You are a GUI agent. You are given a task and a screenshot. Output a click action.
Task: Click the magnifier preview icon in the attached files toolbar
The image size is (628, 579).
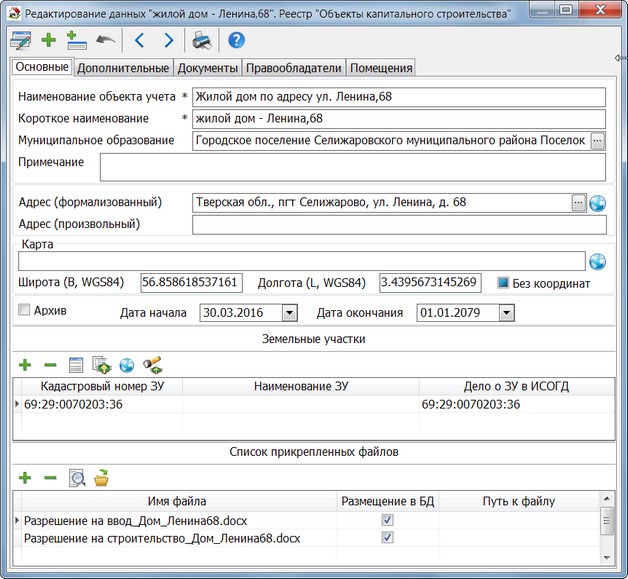pyautogui.click(x=75, y=478)
